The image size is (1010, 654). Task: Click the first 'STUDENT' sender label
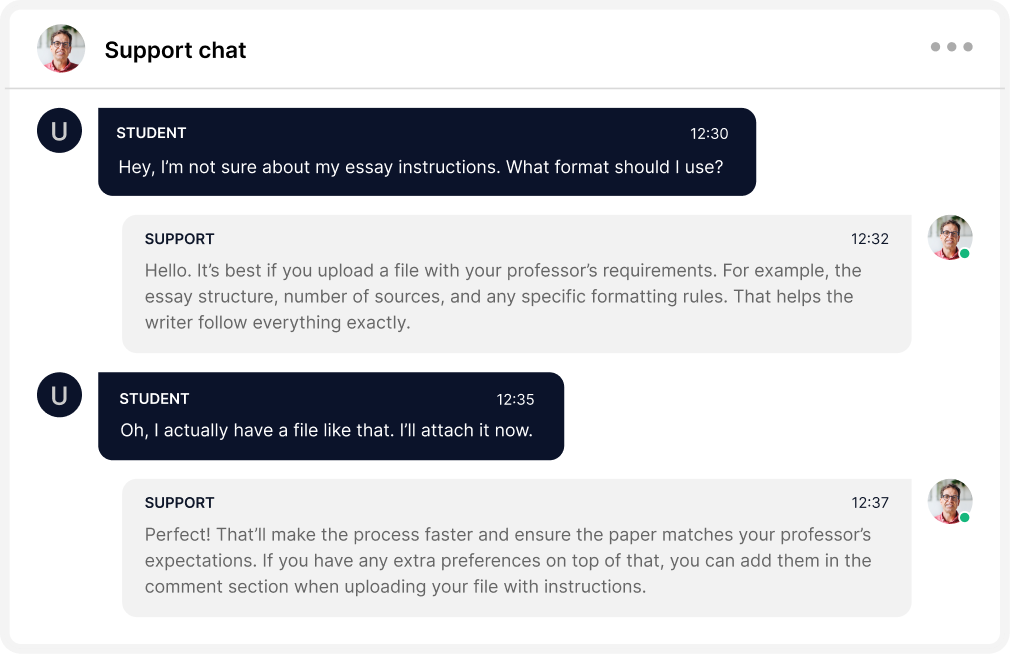[151, 133]
